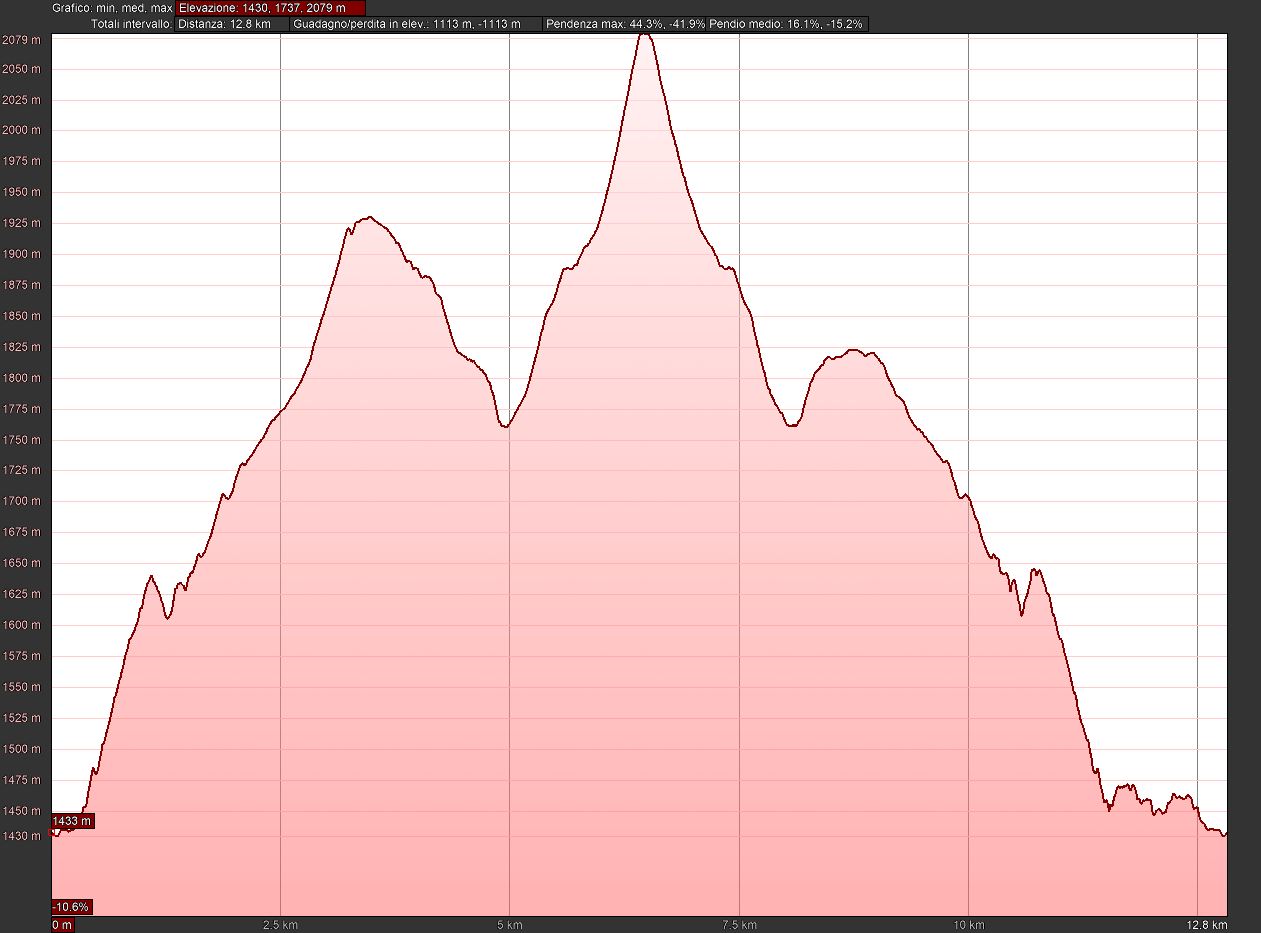Click the 5 km axis label

[510, 925]
